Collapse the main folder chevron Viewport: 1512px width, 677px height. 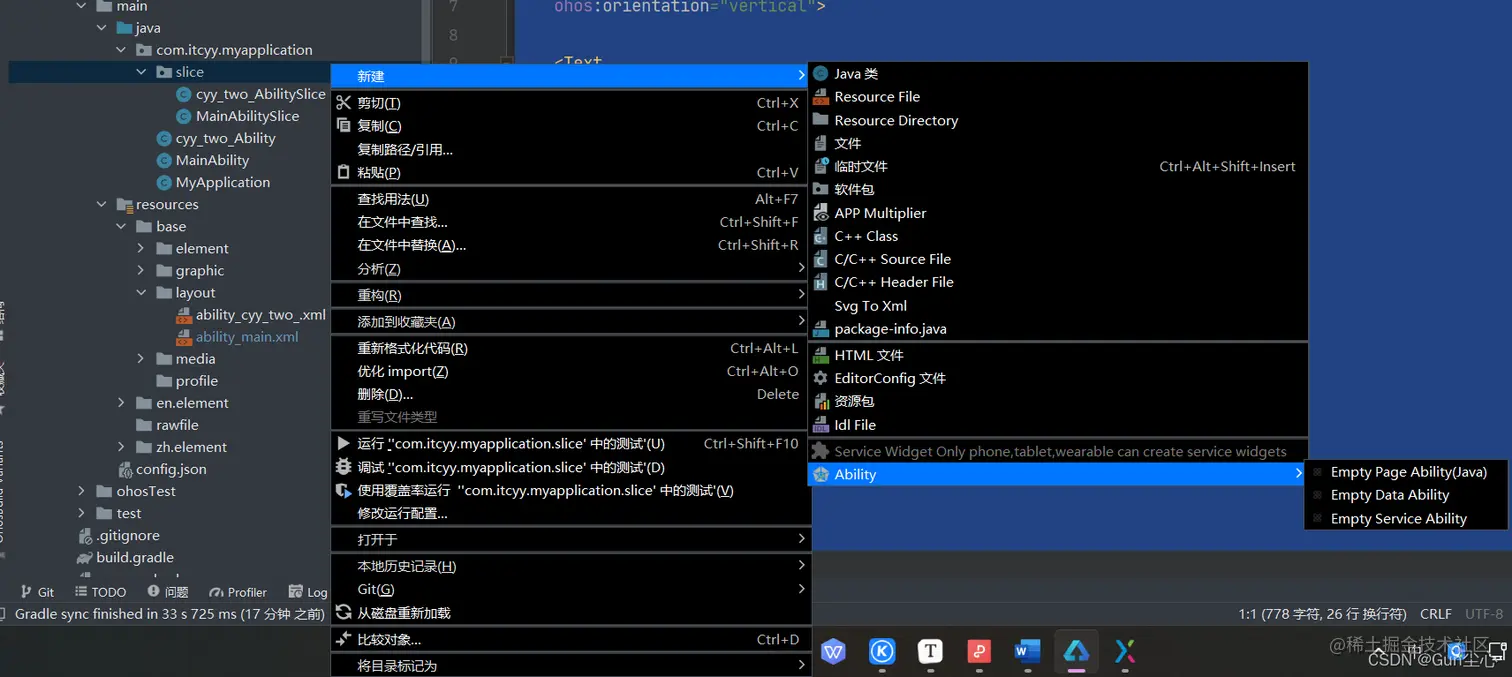click(82, 6)
